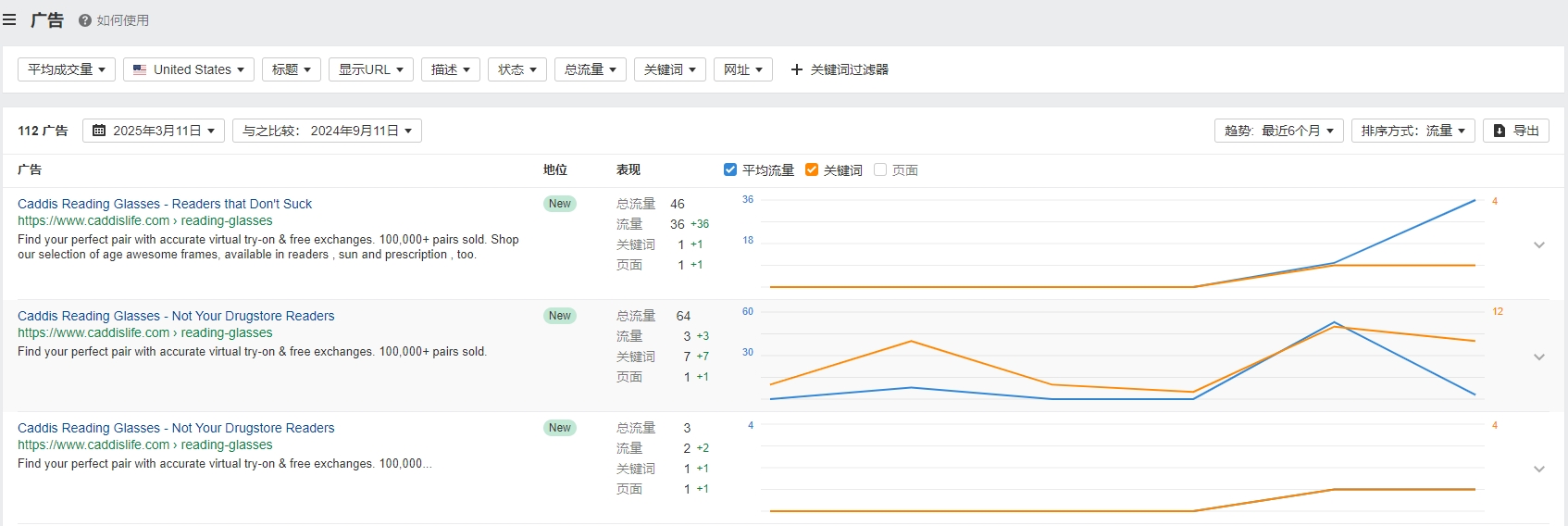This screenshot has width=1568, height=526.
Task: Open the 总流量 filter dropdown
Action: pos(591,69)
